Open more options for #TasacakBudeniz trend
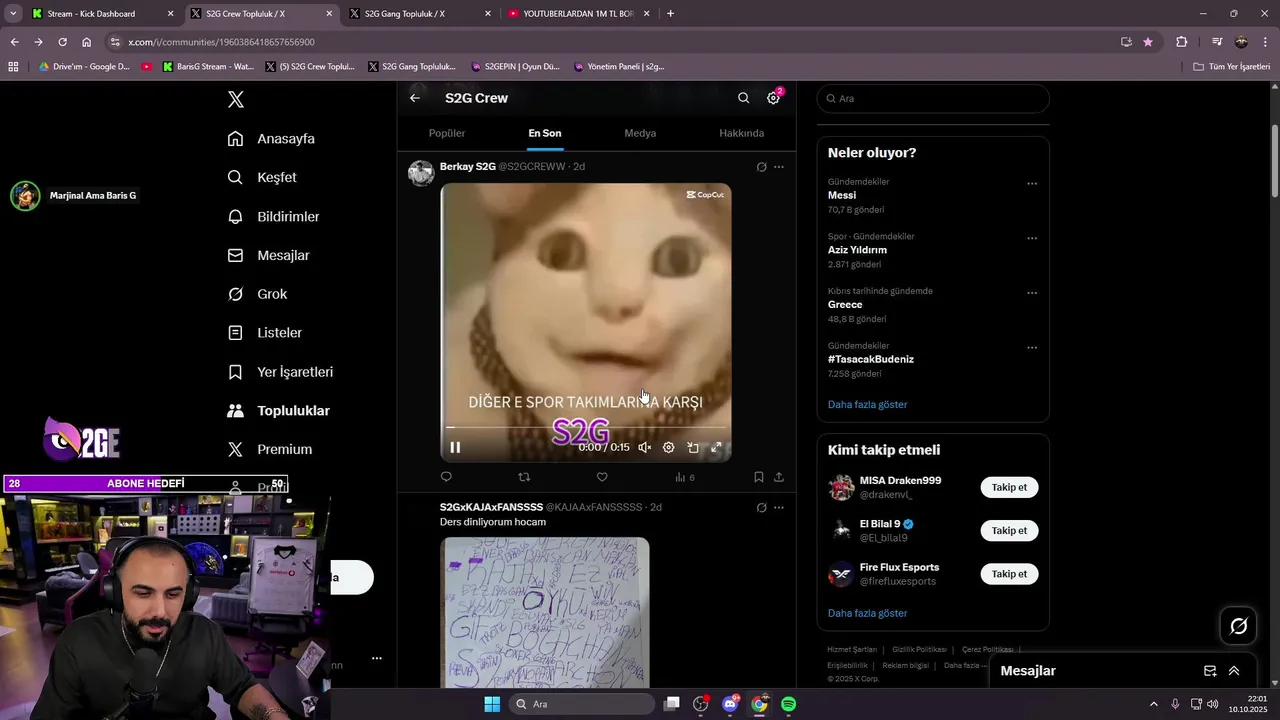 1032,348
